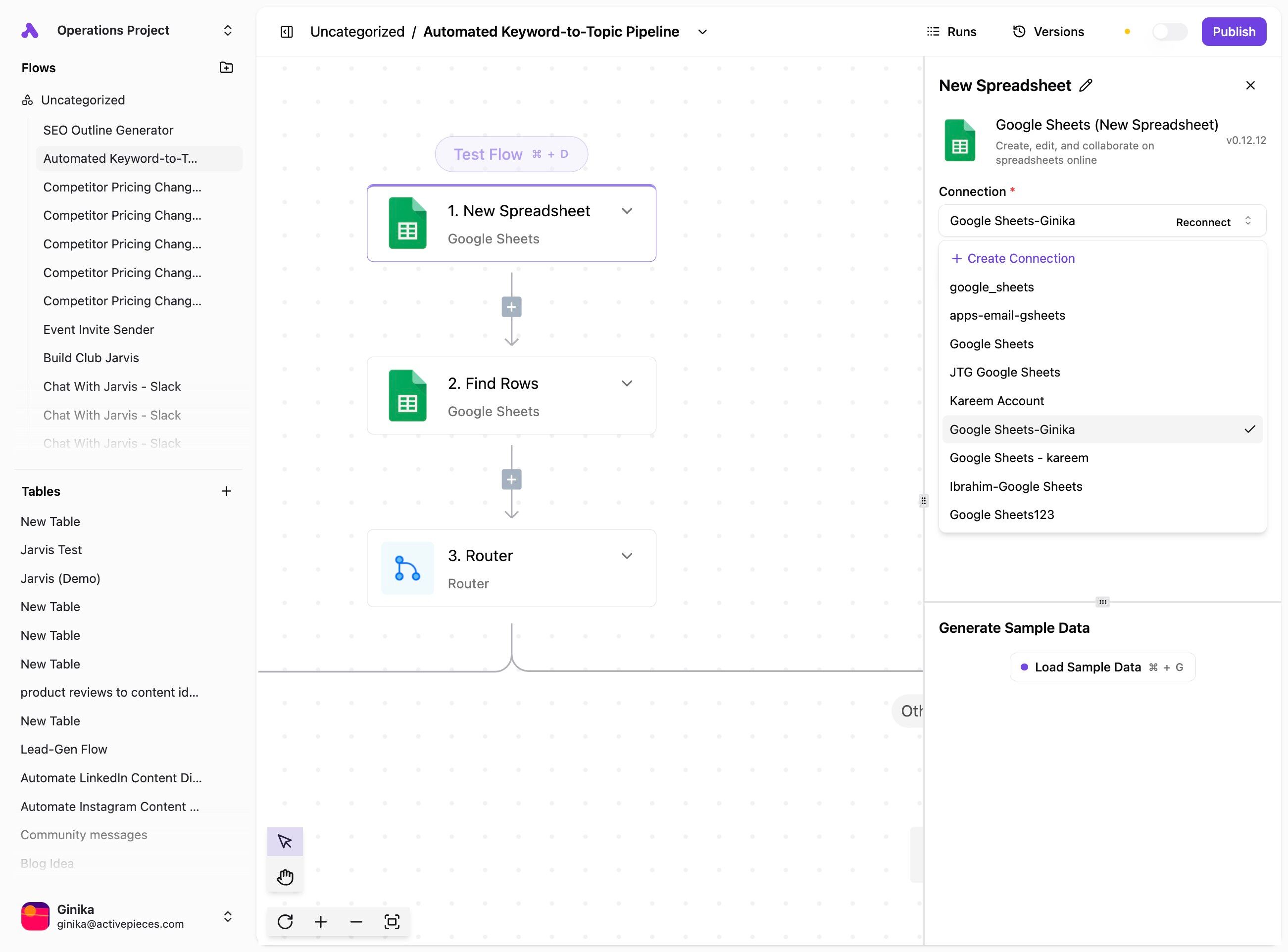
Task: Open the Operations Project switcher
Action: [228, 31]
